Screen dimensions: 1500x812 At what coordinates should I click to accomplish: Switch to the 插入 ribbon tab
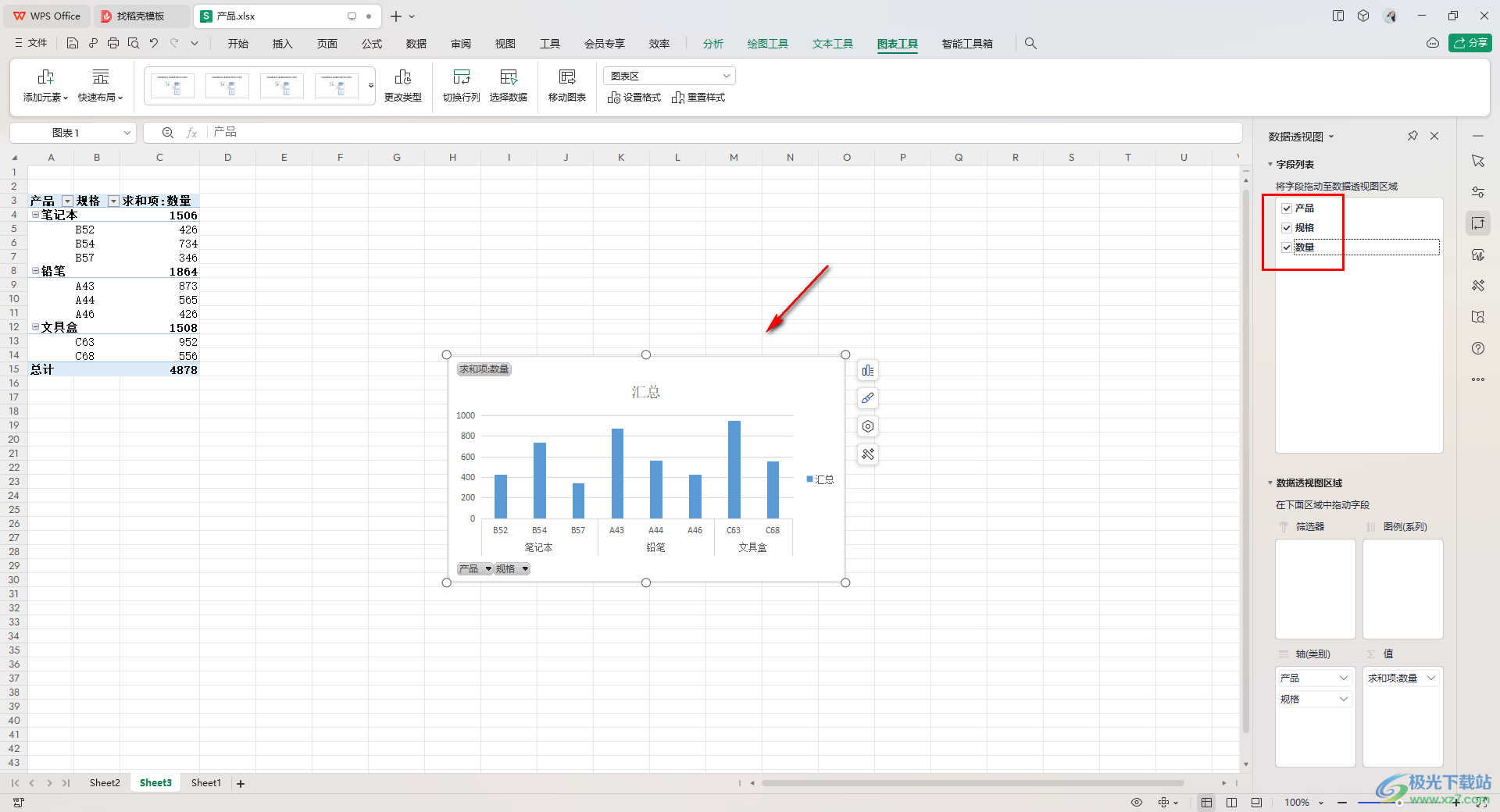283,44
